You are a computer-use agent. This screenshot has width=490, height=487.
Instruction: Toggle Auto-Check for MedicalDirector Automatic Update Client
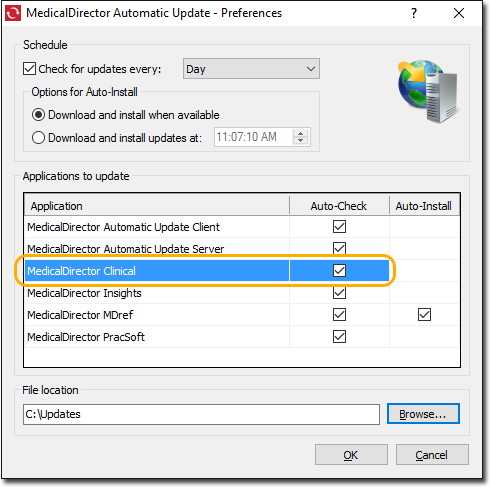point(339,227)
